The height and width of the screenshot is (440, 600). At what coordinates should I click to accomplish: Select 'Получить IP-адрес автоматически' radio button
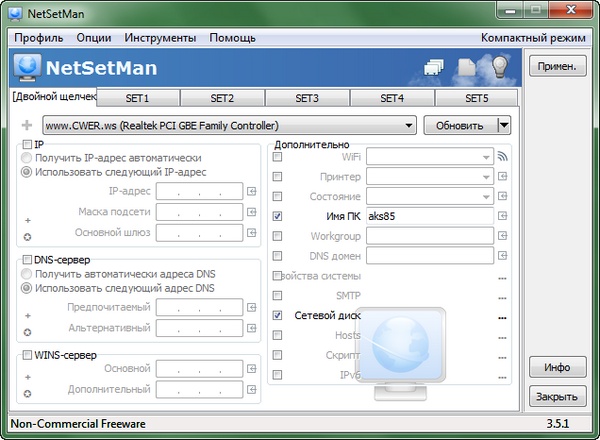pyautogui.click(x=27, y=158)
